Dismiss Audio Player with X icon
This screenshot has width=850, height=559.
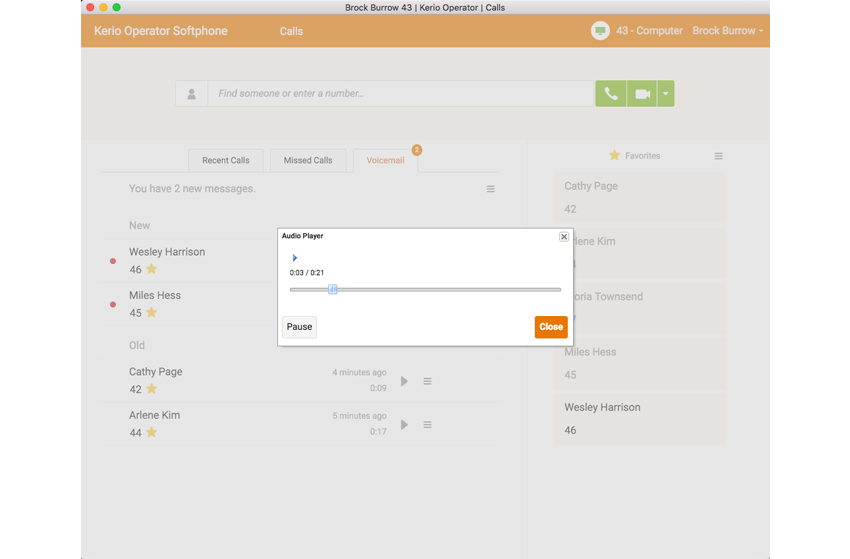(564, 237)
